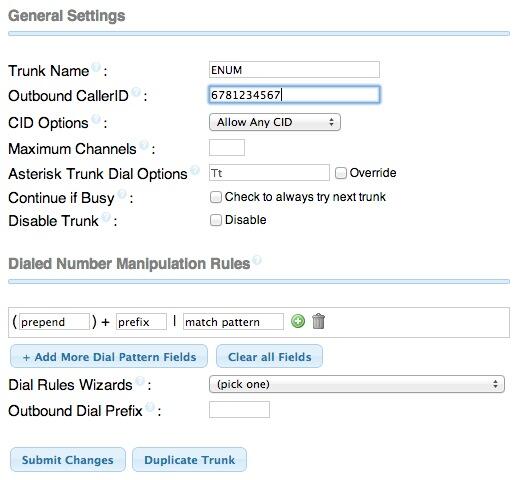Image resolution: width=523 pixels, height=480 pixels.
Task: Show help tooltip for Outbound Dial Prefix
Action: click(150, 407)
